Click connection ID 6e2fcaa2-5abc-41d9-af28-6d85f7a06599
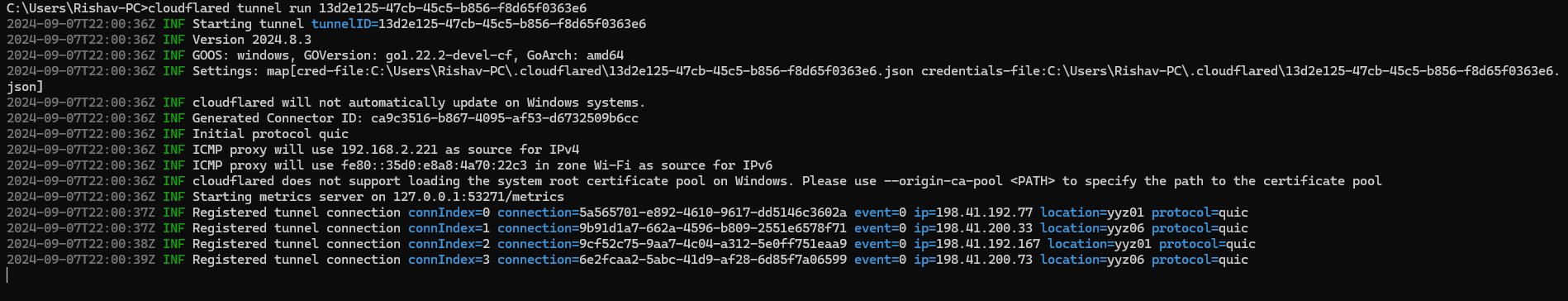The width and height of the screenshot is (1568, 301). (713, 260)
